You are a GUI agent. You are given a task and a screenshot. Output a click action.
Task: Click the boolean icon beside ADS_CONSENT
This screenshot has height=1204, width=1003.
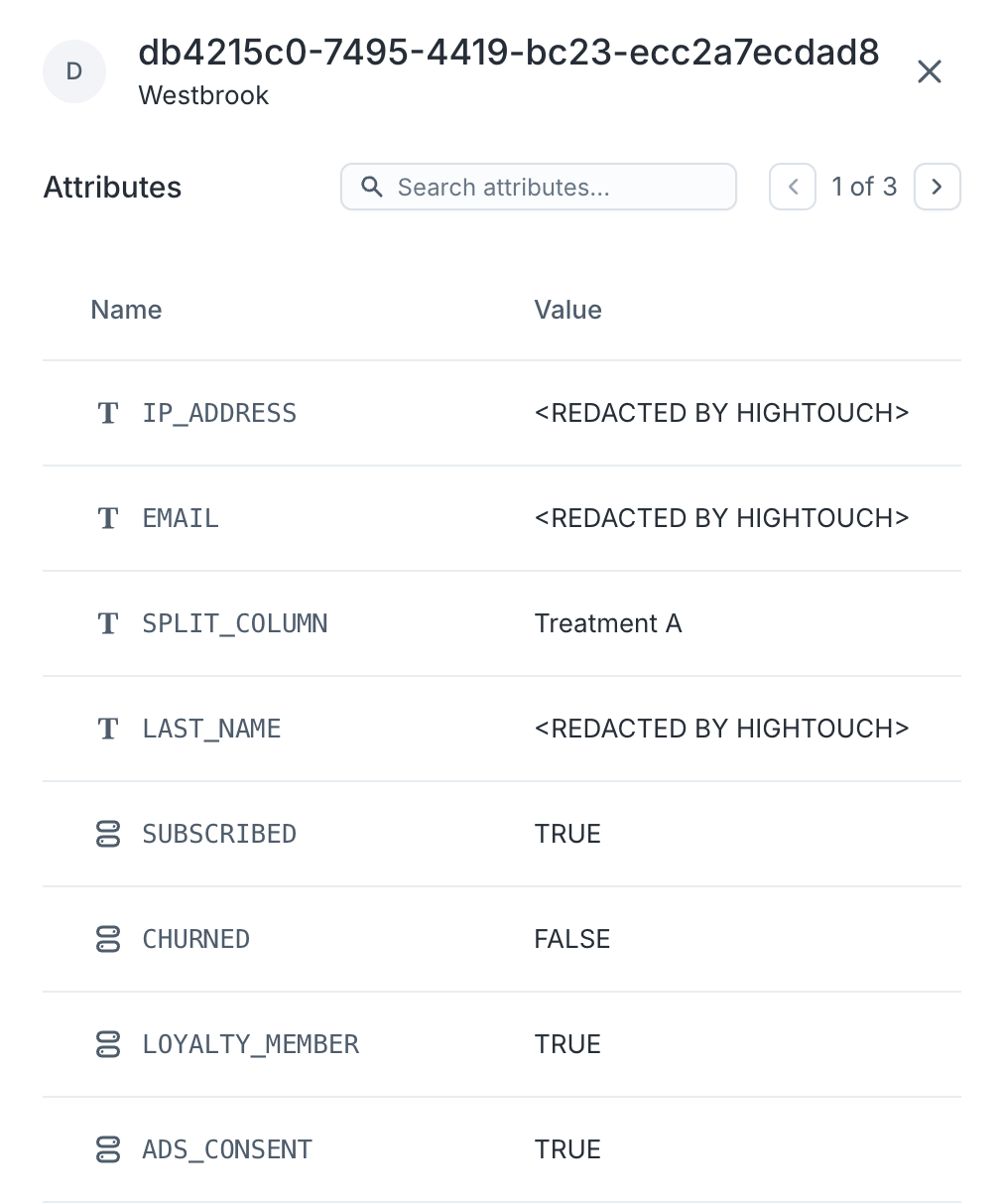108,1149
